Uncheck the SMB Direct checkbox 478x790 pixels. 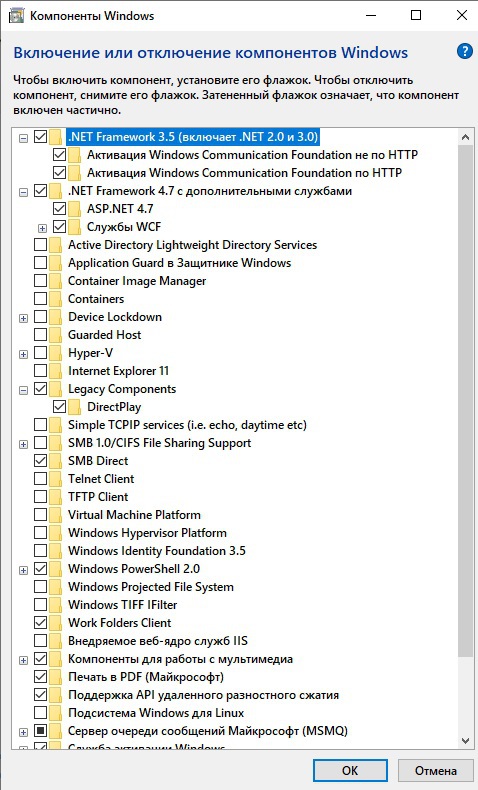tap(40, 460)
